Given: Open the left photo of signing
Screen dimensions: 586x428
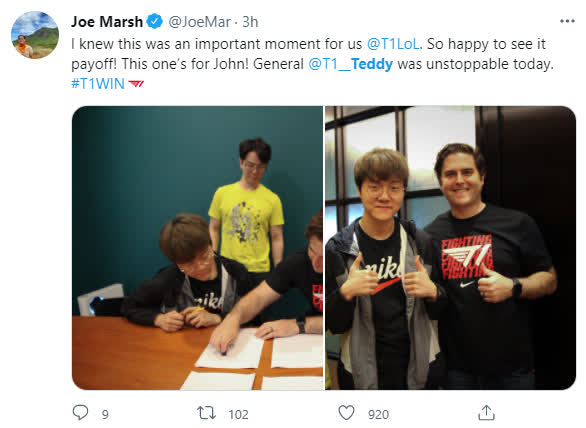Looking at the screenshot, I should [x=197, y=248].
